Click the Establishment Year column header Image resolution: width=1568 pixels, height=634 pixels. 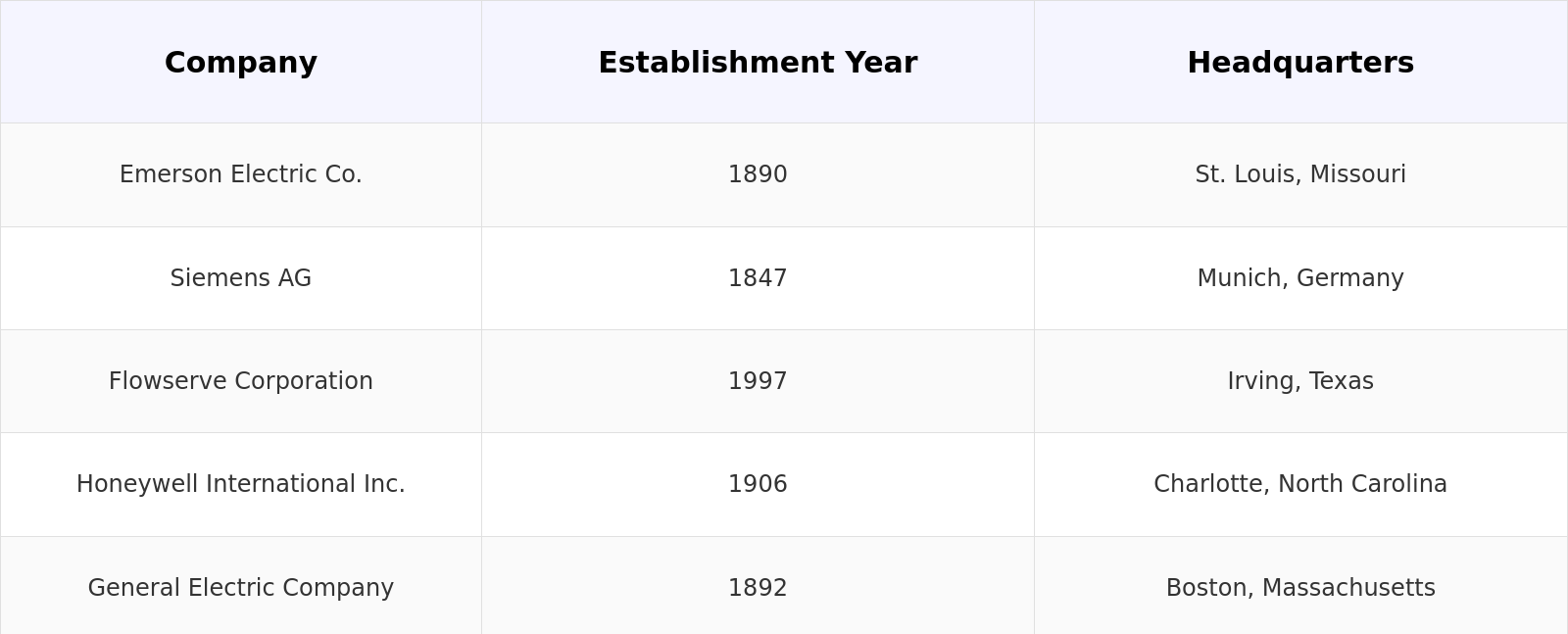758,63
